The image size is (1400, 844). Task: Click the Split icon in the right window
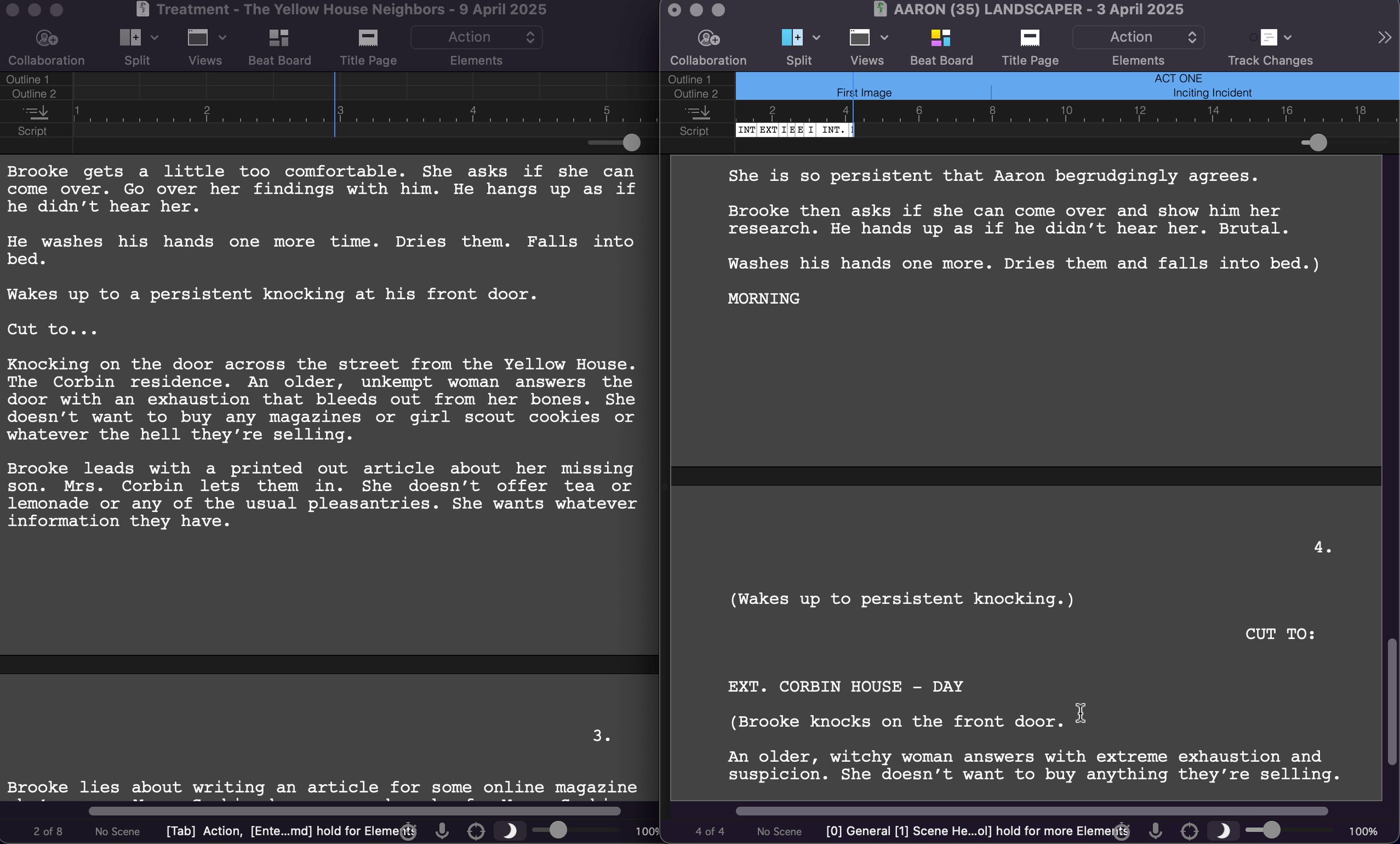tap(791, 38)
